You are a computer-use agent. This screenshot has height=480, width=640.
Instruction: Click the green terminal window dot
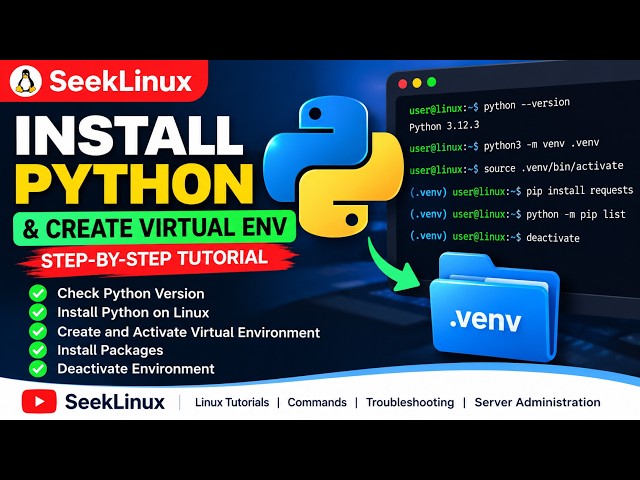[431, 82]
